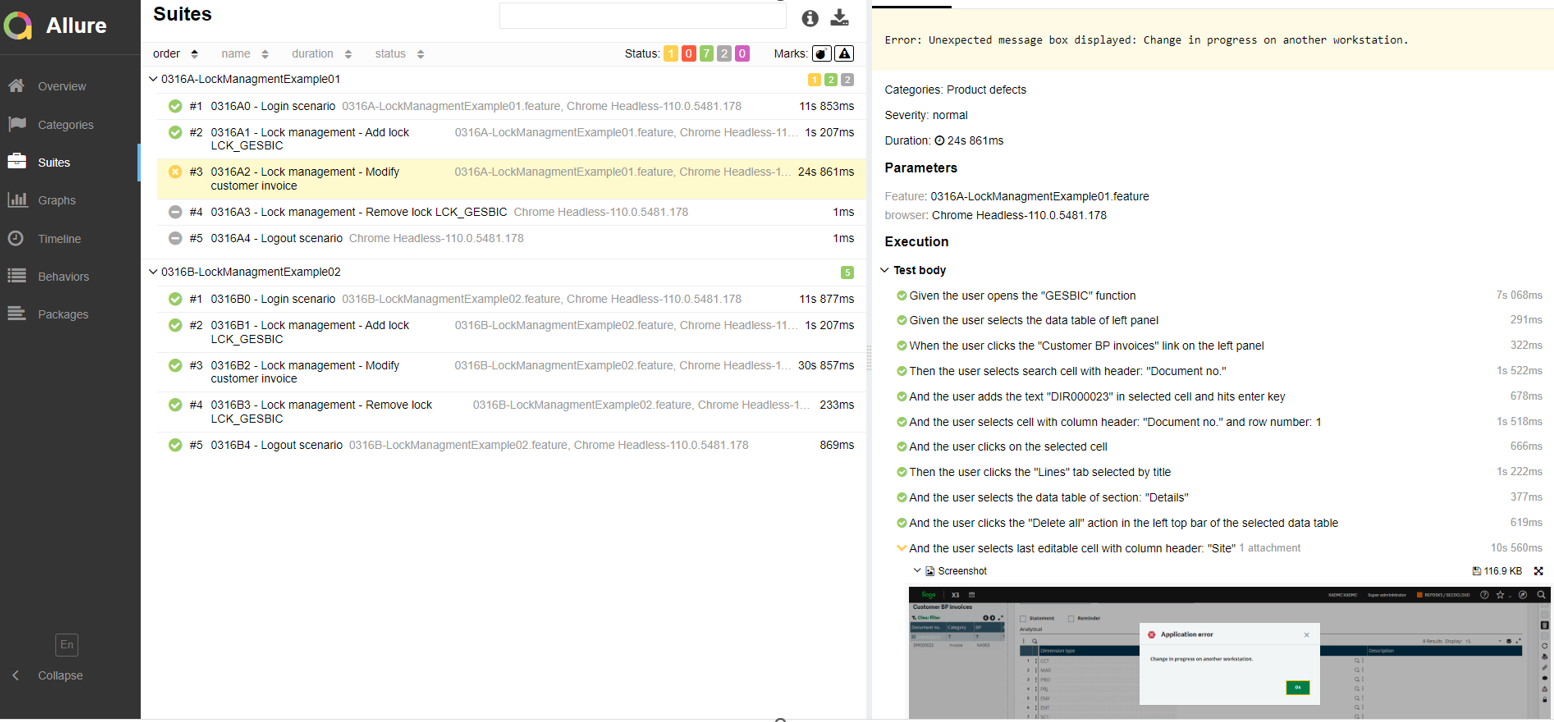The height and width of the screenshot is (722, 1554).
Task: Click the search field above the suites list
Action: pos(642,16)
